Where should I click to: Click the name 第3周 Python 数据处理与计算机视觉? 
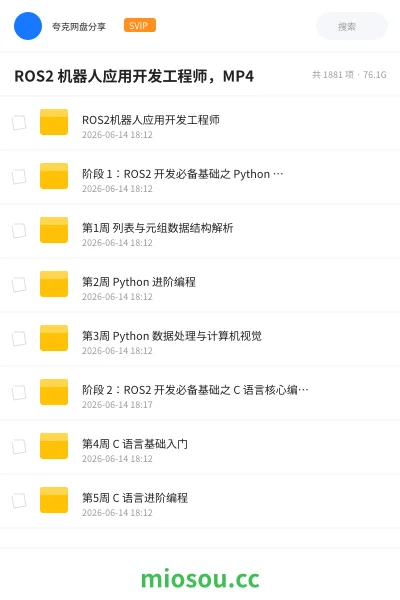pos(171,336)
